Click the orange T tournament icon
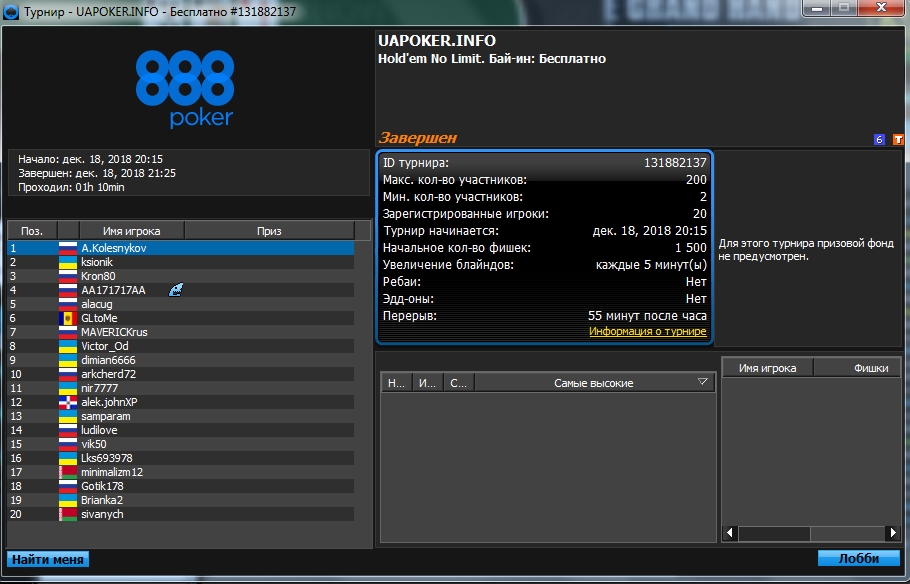910x584 pixels. point(898,139)
